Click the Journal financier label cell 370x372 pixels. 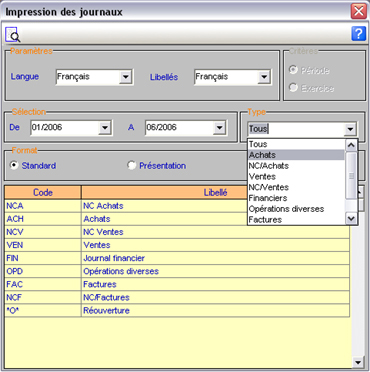216,258
